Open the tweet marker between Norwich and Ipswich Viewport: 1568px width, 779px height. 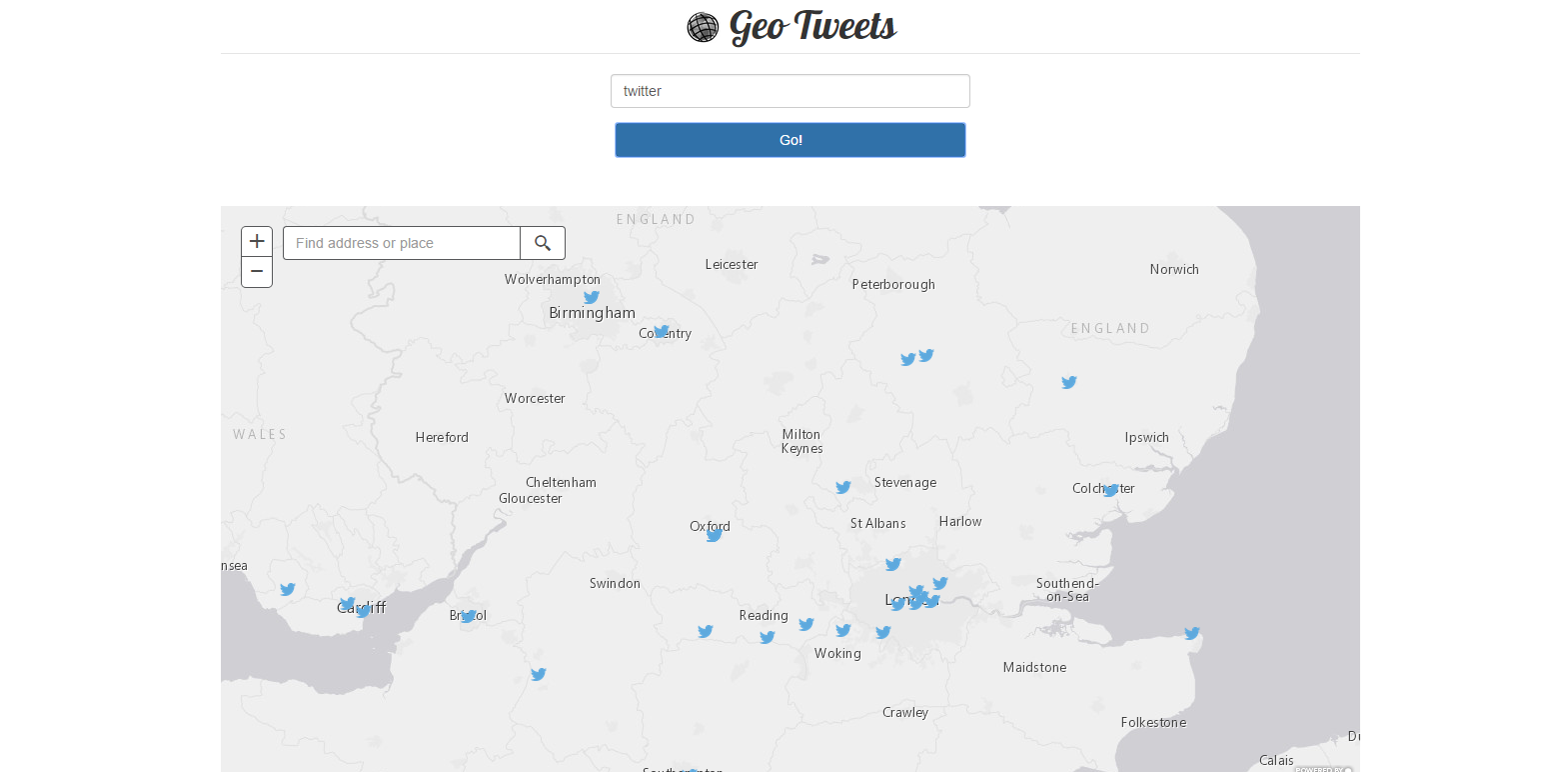1069,382
